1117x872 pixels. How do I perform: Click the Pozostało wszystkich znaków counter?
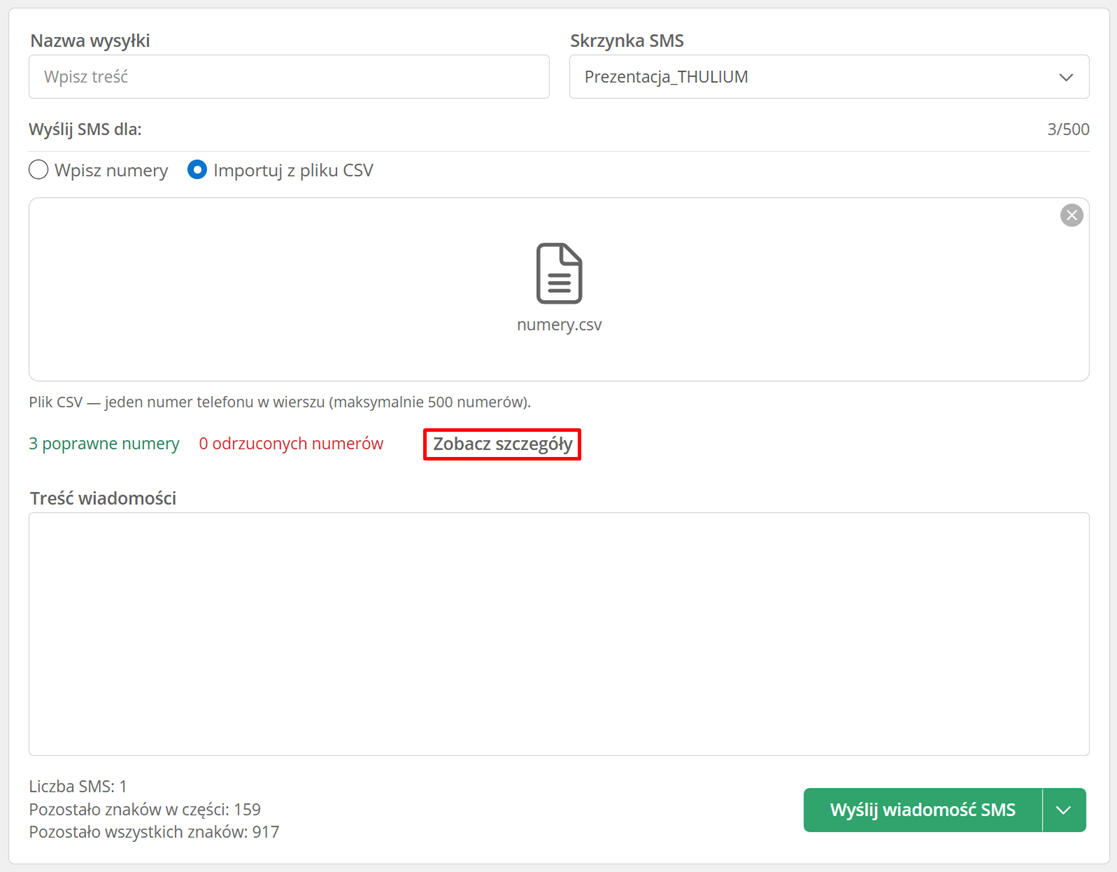pyautogui.click(x=154, y=832)
